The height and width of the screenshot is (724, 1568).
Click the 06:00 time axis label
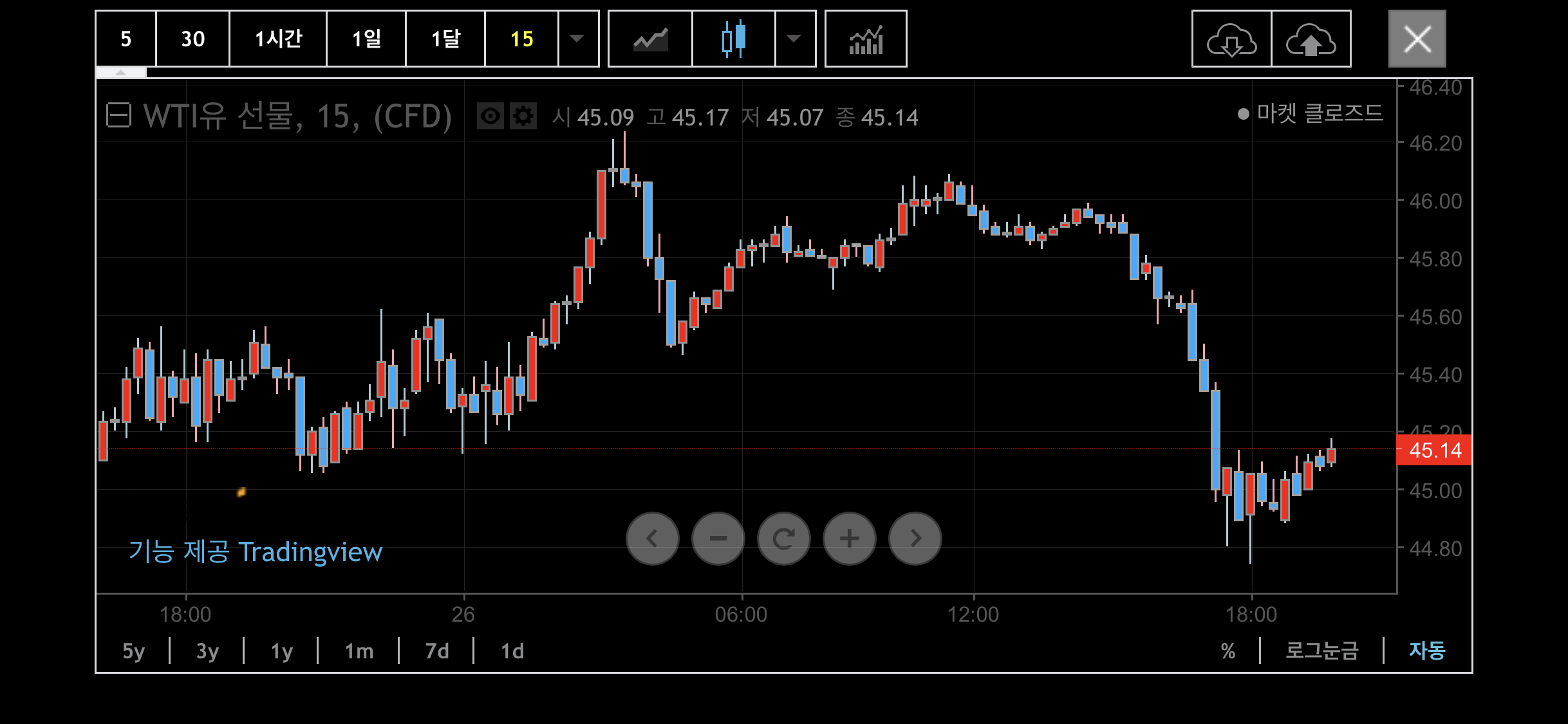pos(742,615)
